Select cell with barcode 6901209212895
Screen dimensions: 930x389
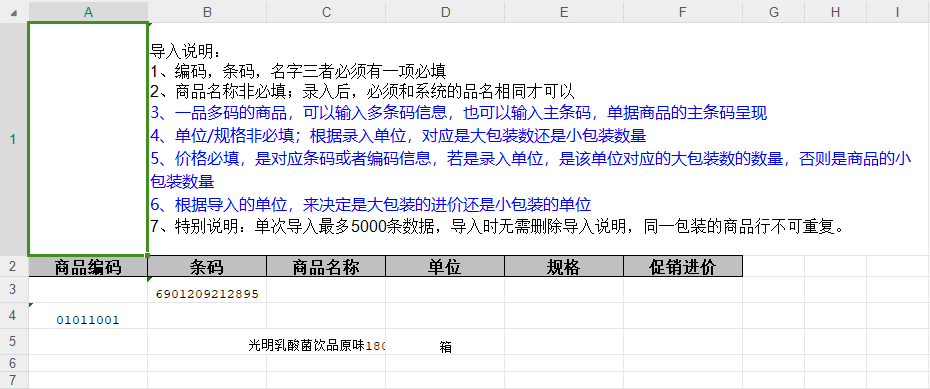(x=207, y=290)
